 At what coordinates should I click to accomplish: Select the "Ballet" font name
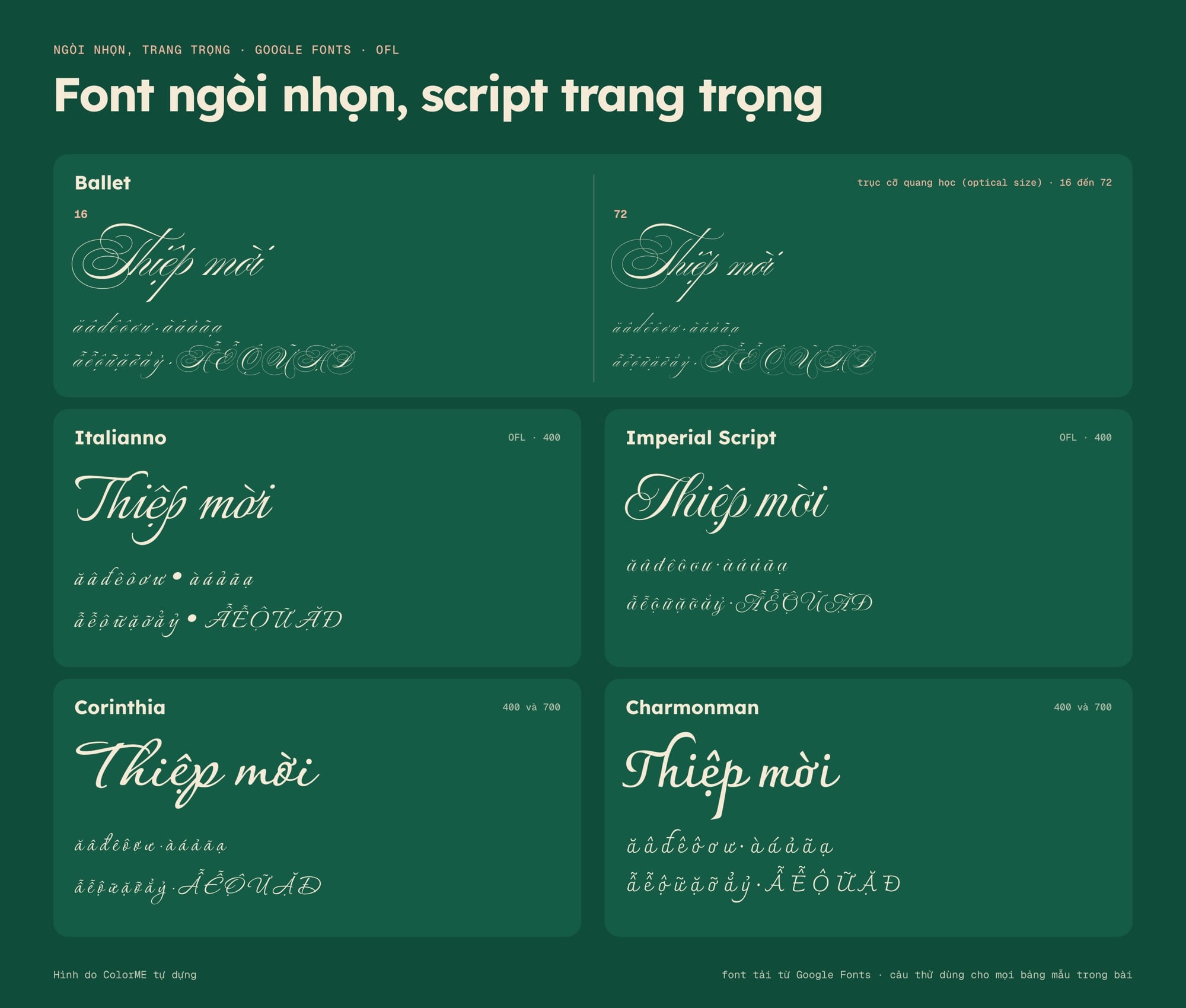[103, 183]
